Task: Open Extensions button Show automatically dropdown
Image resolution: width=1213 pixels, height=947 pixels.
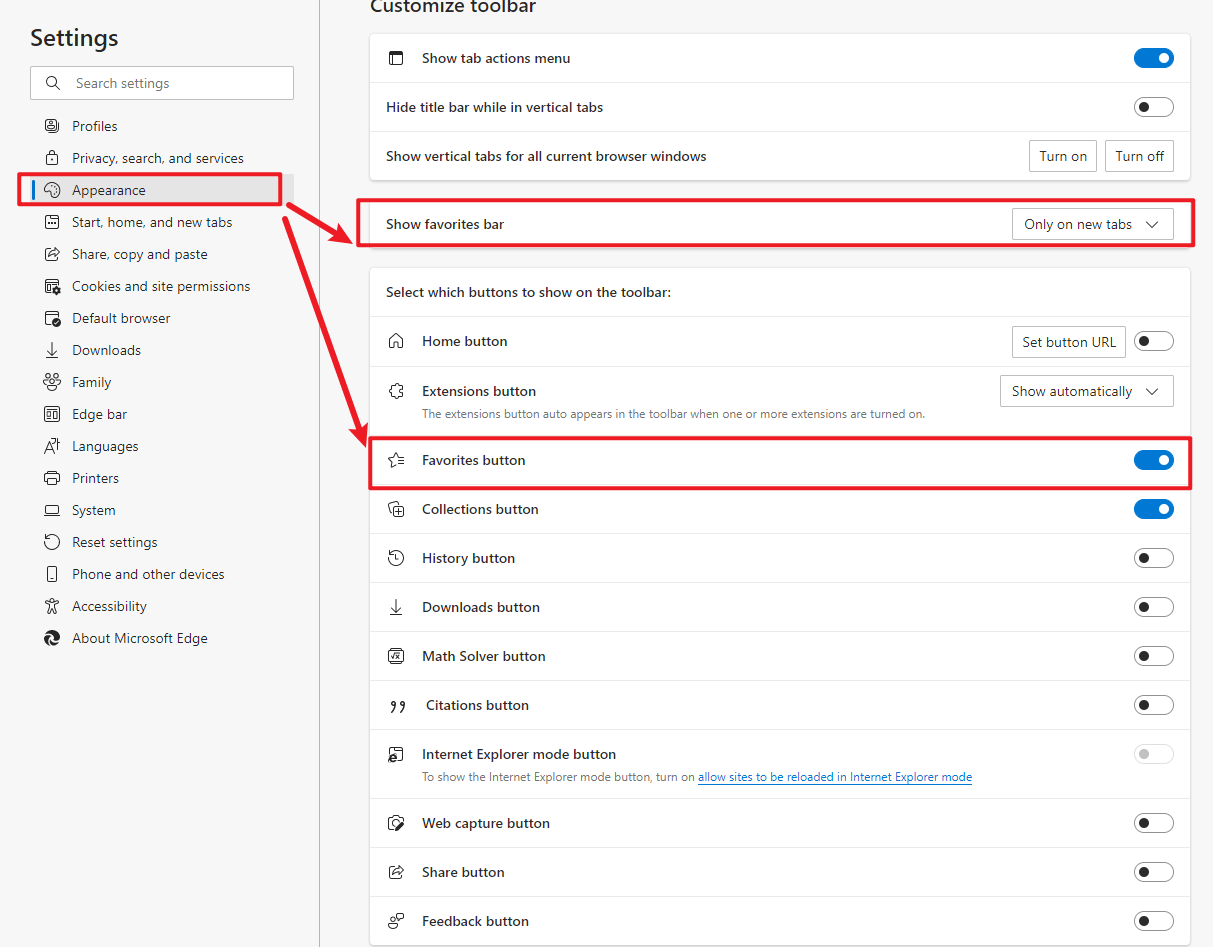Action: pyautogui.click(x=1087, y=391)
